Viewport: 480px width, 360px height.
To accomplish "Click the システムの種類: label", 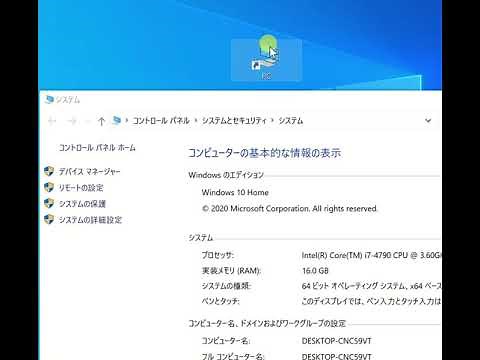I will [x=226, y=286].
